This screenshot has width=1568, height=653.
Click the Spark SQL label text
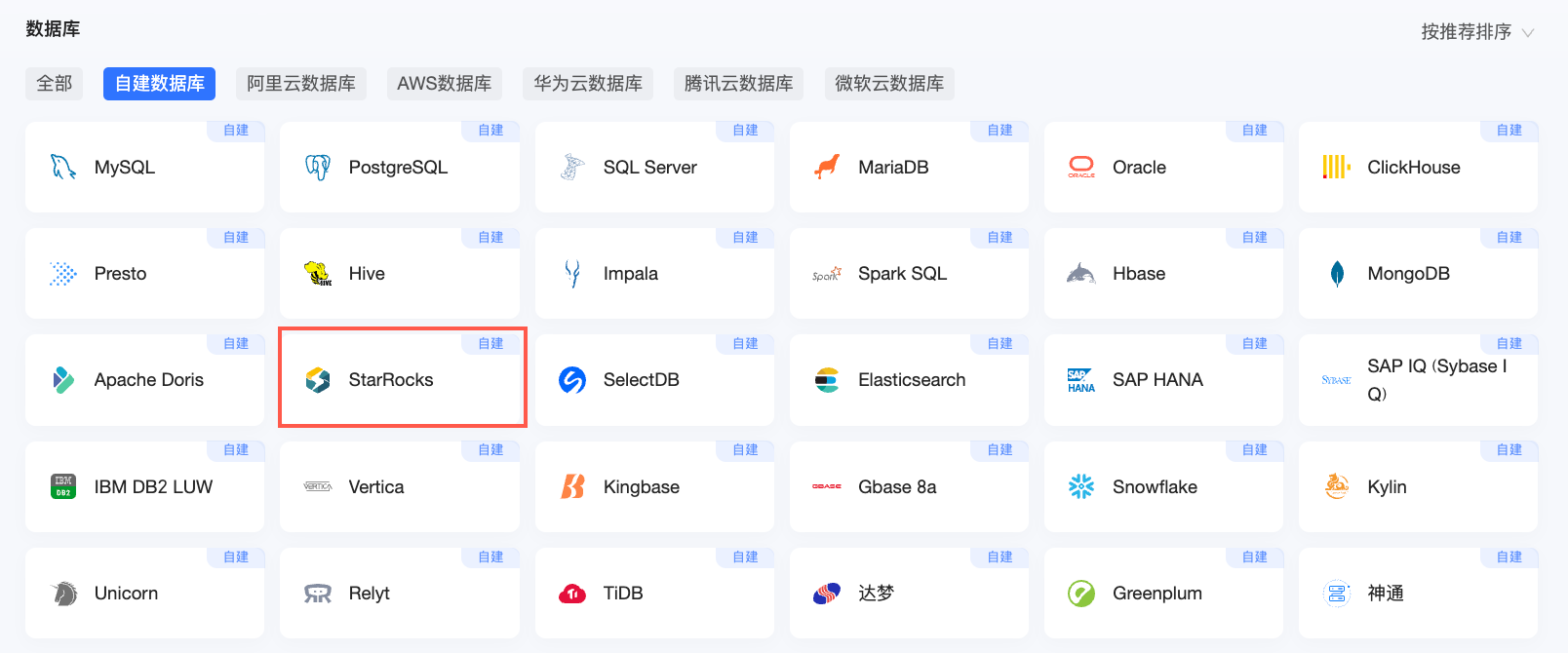coord(902,274)
